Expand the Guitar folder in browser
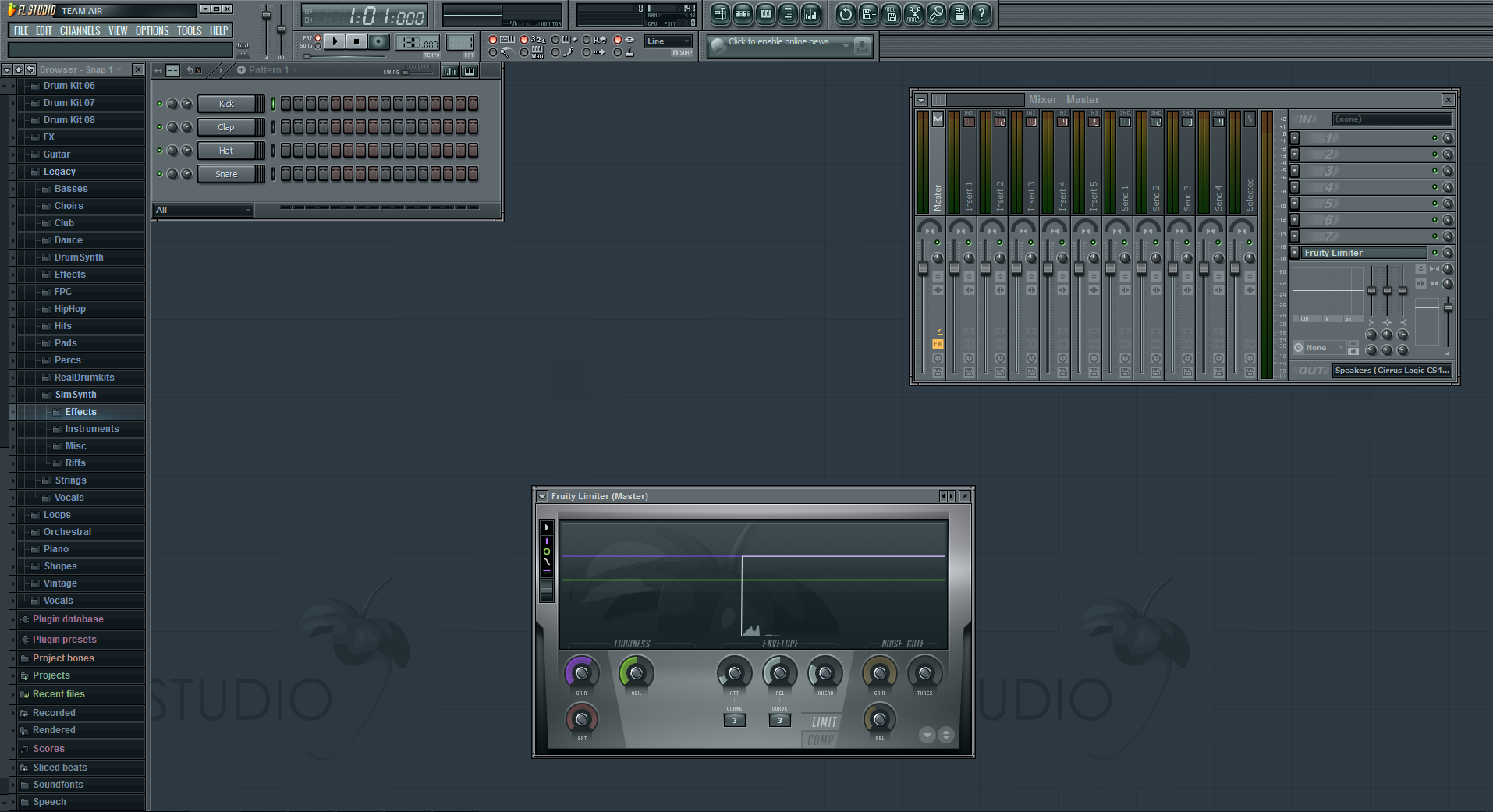 click(x=56, y=154)
